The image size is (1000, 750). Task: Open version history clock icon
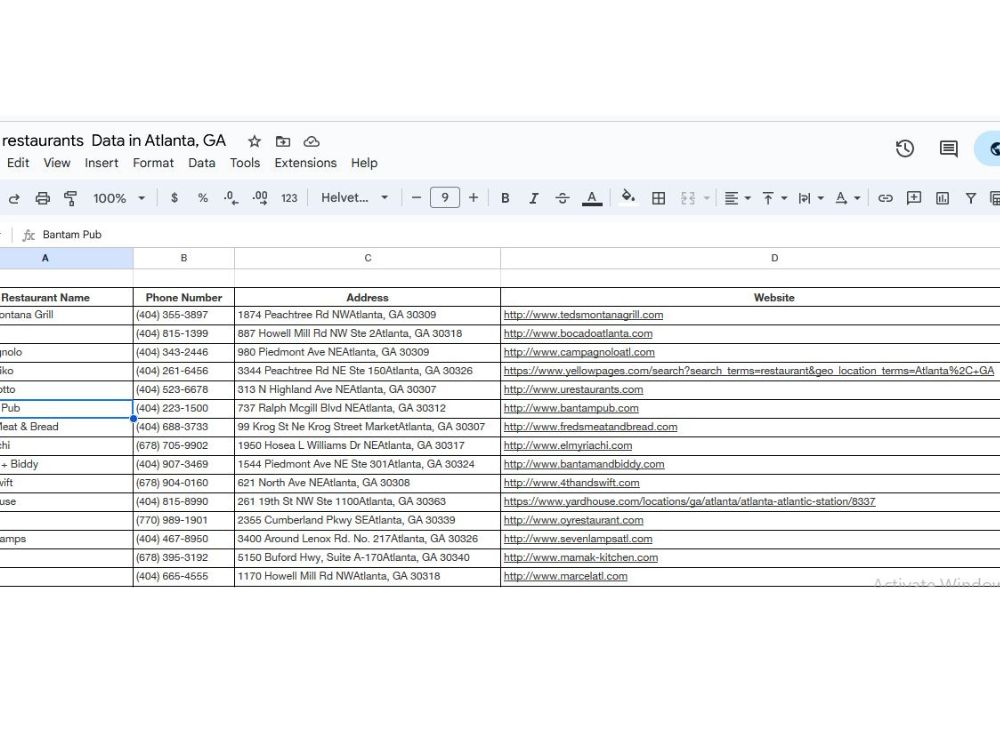[904, 149]
